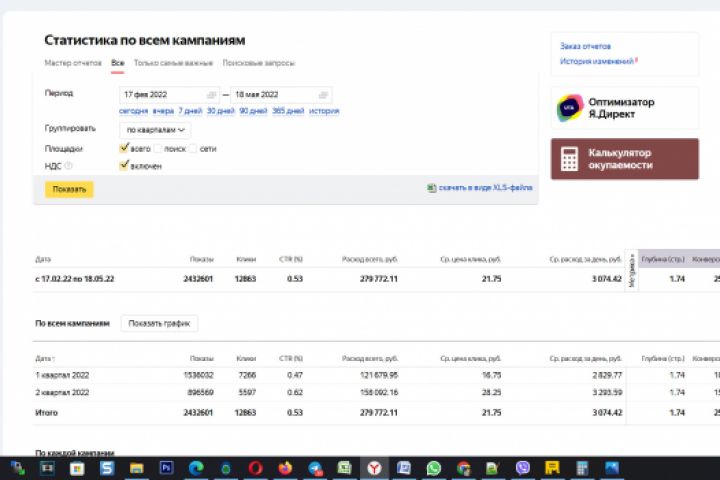
Task: Collapse the vertical Metrika column expander
Action: pos(632,271)
